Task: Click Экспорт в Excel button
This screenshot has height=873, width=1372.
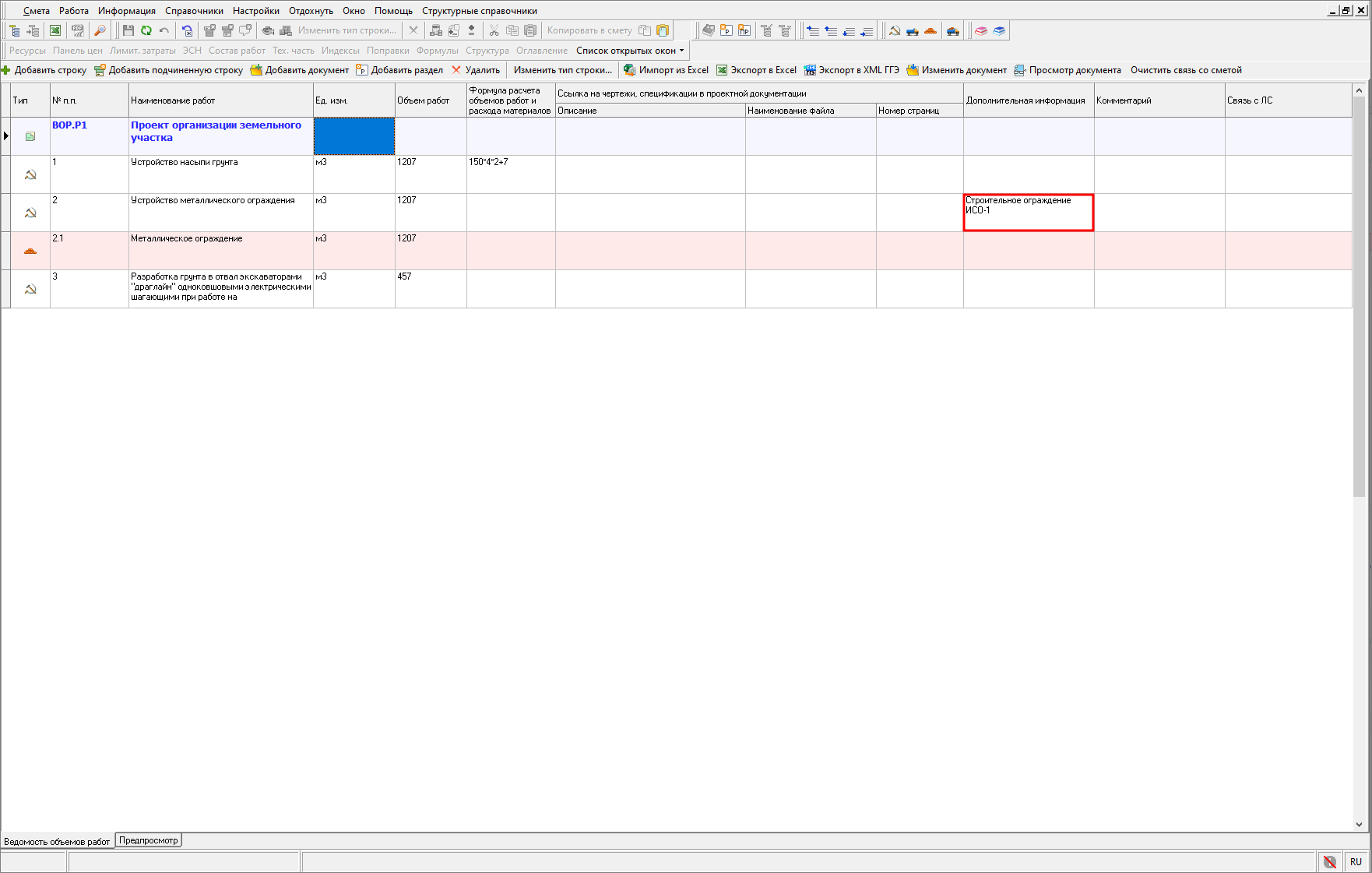Action: point(756,70)
